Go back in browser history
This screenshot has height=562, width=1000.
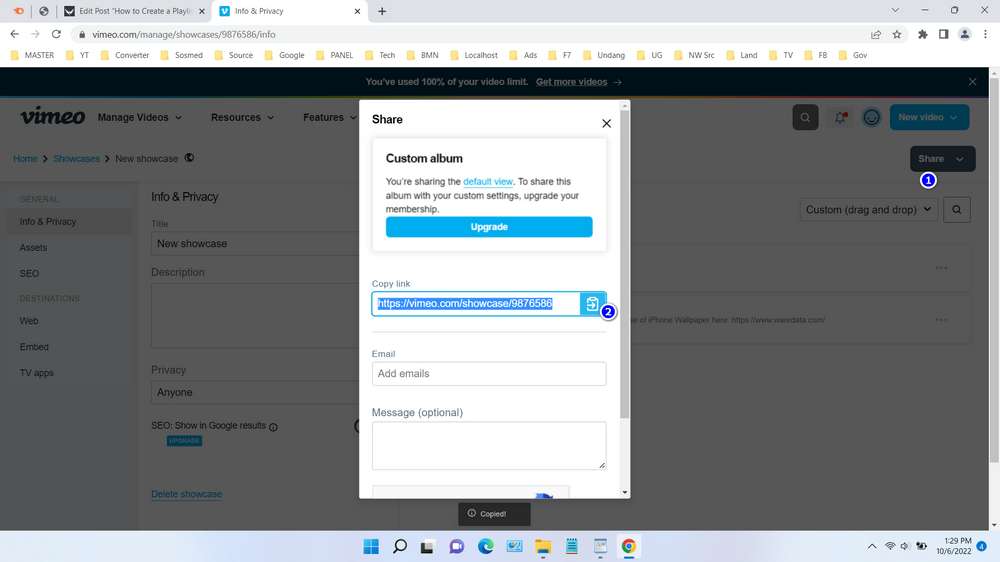15,34
